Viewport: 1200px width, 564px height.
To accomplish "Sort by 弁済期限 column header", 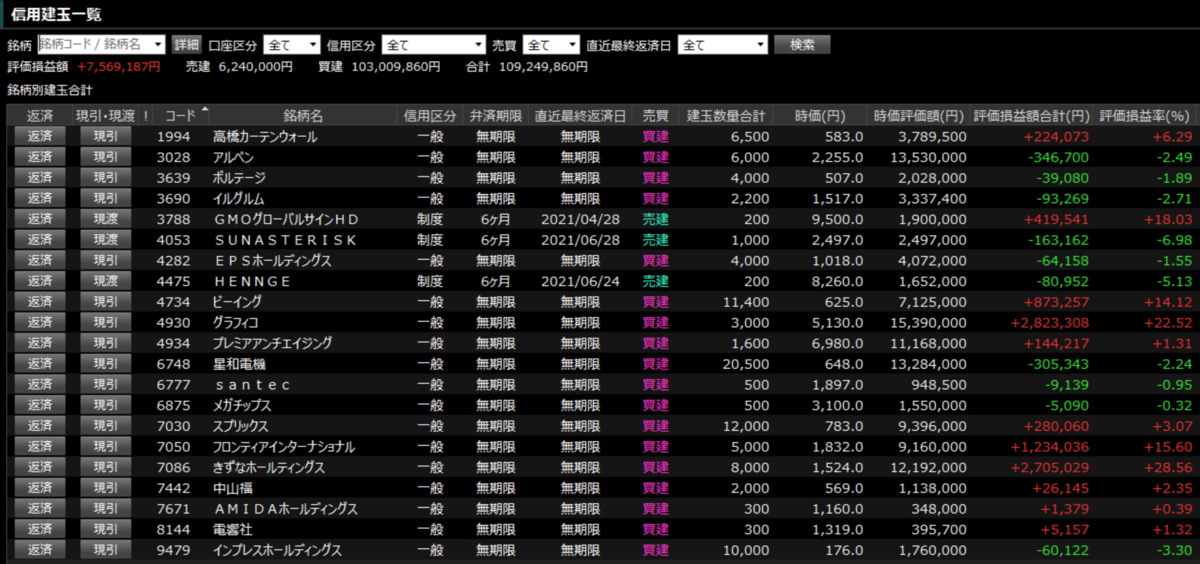I will click(x=495, y=115).
